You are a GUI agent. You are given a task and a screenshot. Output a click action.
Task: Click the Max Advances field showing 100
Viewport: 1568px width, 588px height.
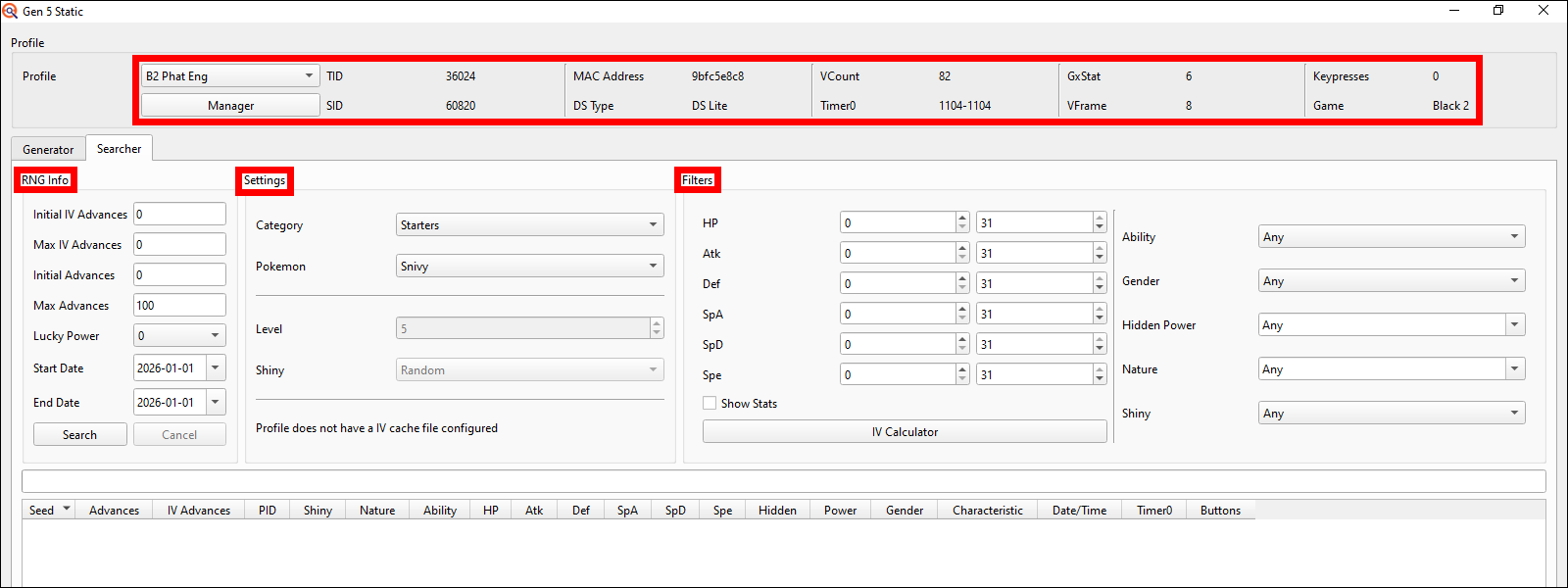pos(179,305)
